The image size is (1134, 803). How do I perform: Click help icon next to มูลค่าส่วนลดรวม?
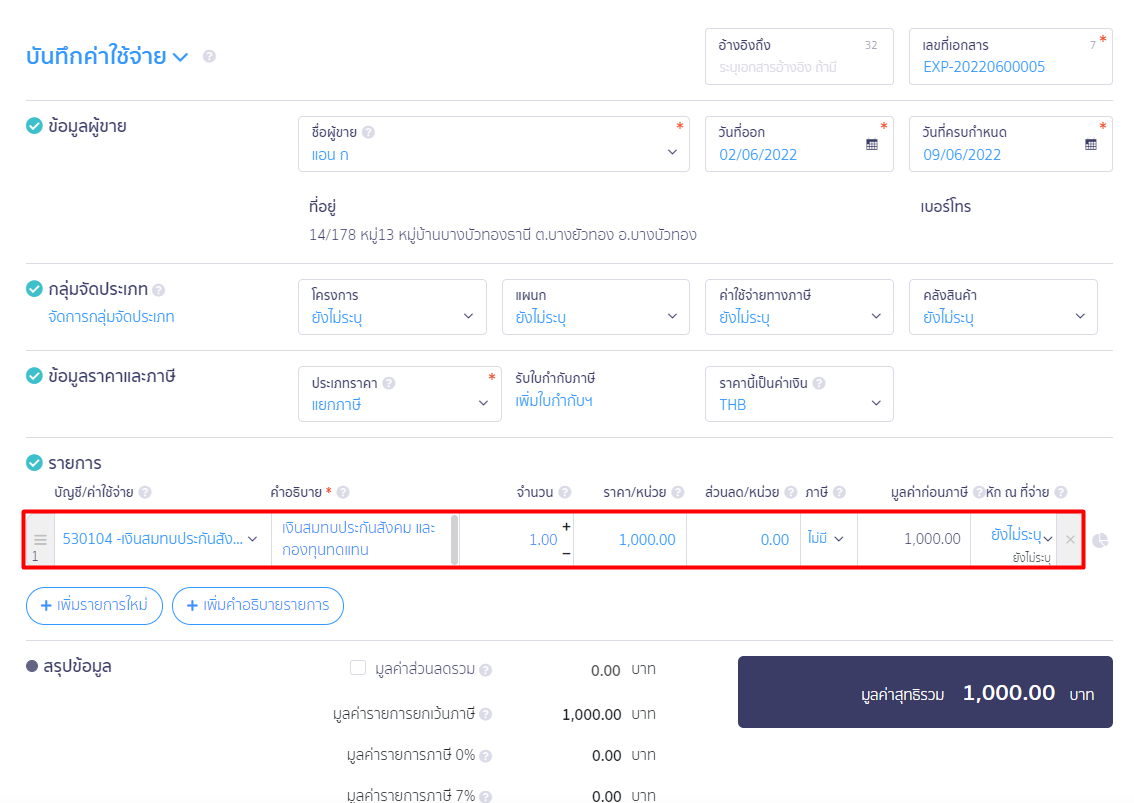pos(485,671)
